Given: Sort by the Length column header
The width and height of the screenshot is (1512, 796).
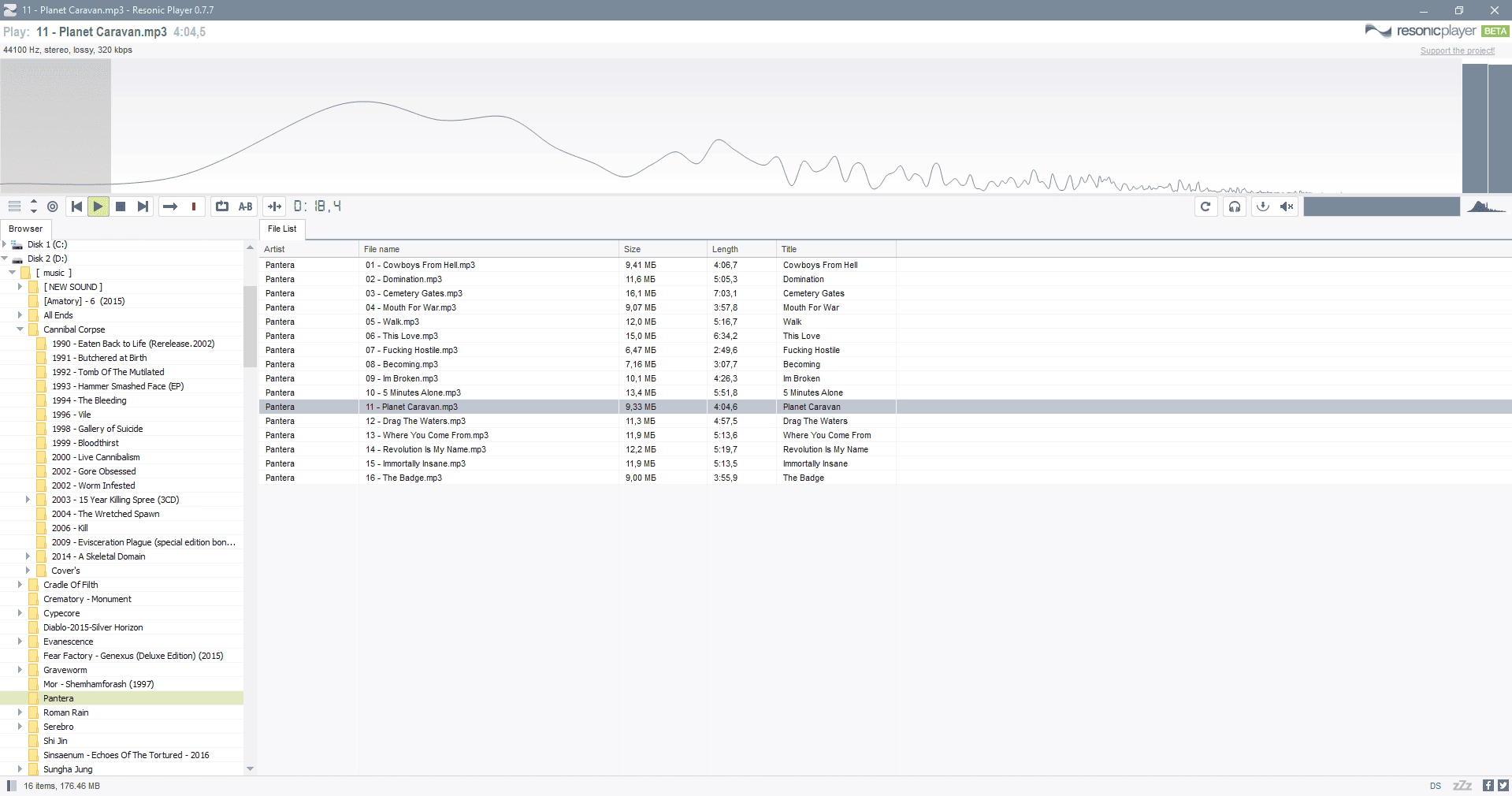Looking at the screenshot, I should pos(741,249).
